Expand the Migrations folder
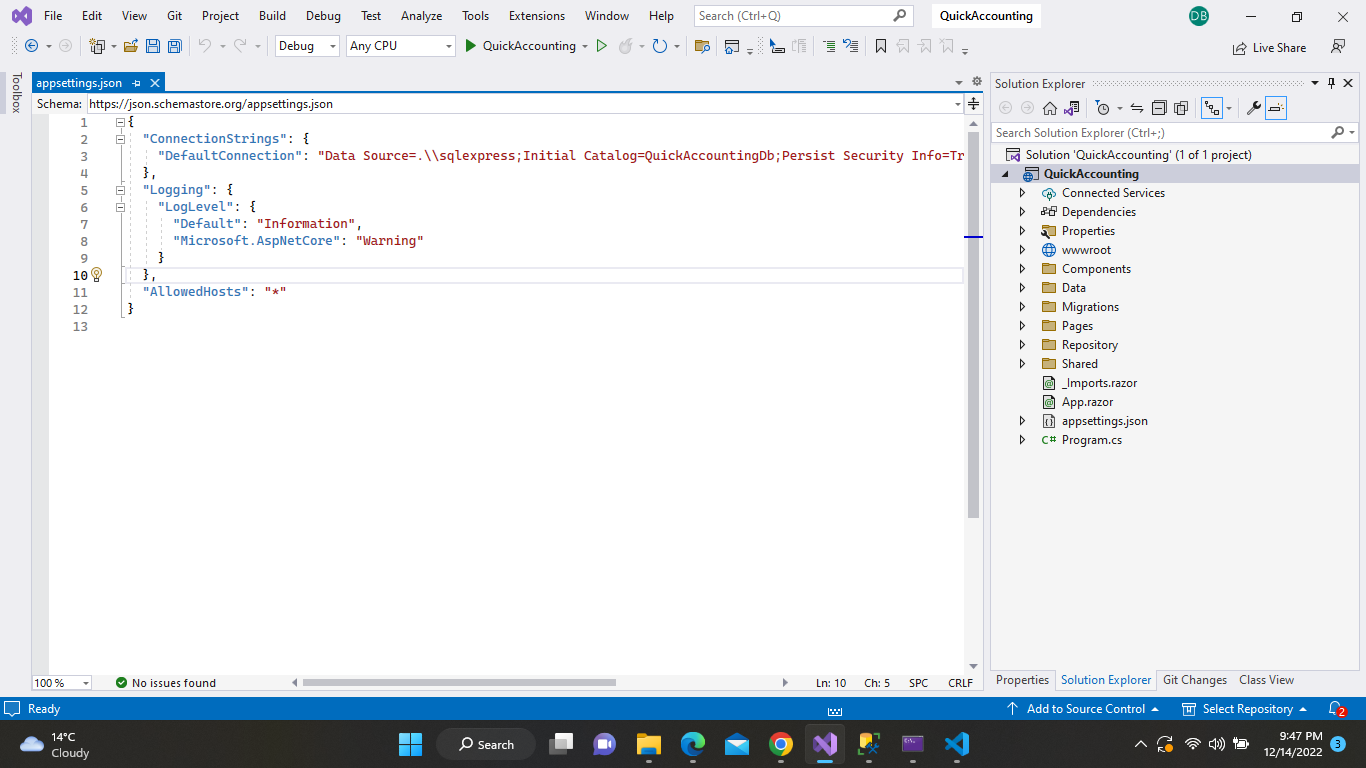Image resolution: width=1366 pixels, height=768 pixels. pos(1022,307)
